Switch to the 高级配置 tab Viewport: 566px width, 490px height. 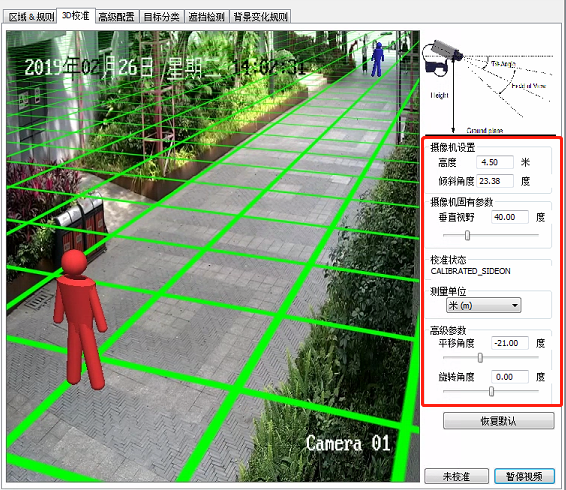[116, 17]
